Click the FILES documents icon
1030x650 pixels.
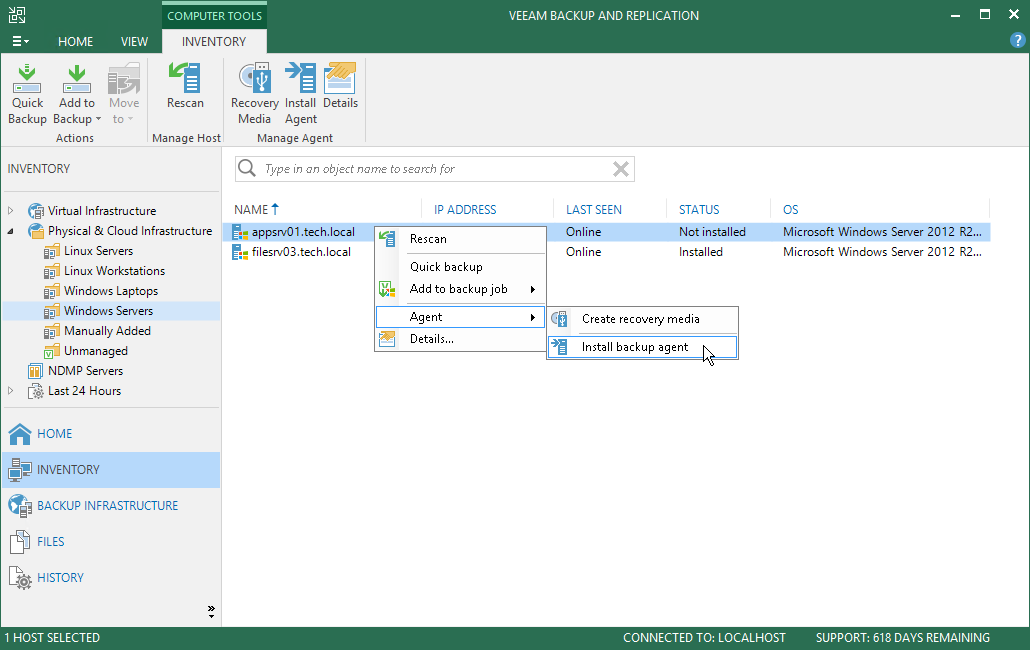click(x=20, y=542)
